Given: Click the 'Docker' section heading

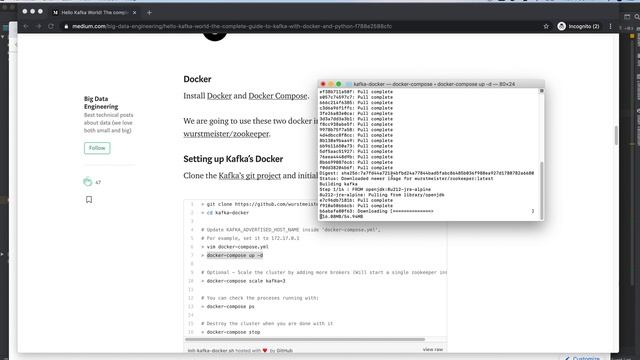Looking at the screenshot, I should tap(197, 79).
